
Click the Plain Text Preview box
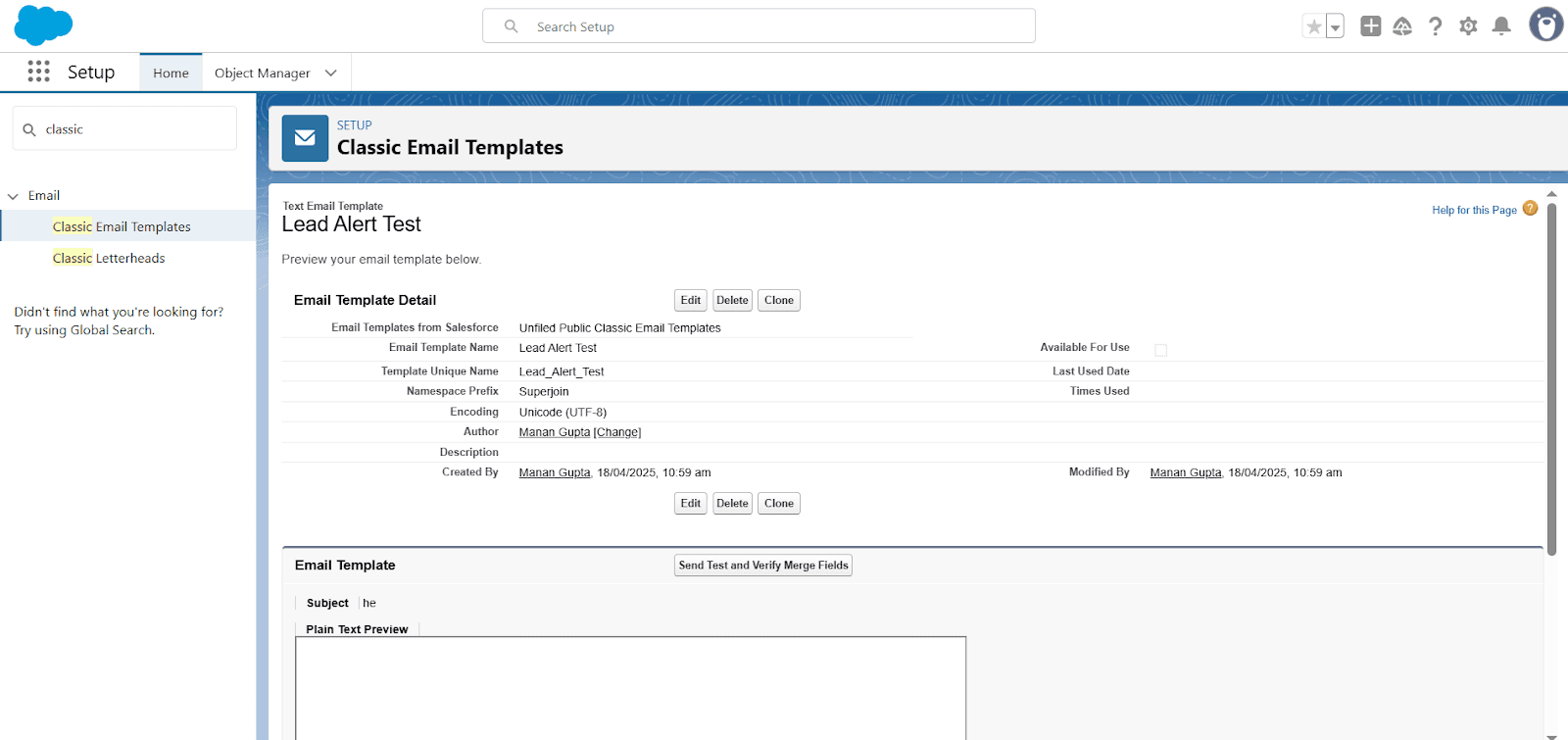631,688
